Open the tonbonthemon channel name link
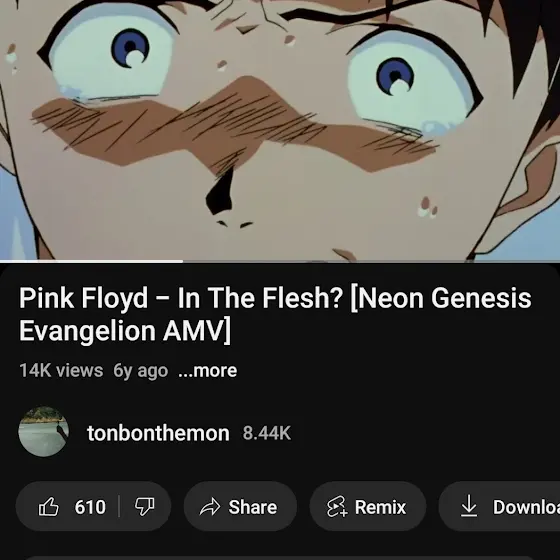The width and height of the screenshot is (560, 560). 158,433
